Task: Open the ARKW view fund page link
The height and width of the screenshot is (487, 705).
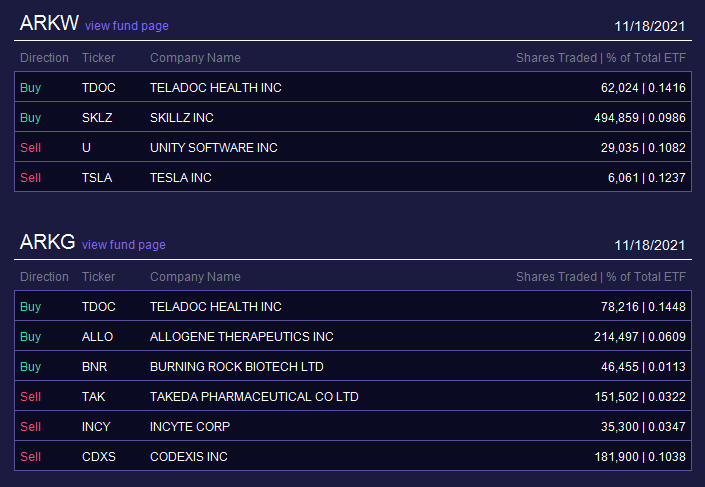Action: pos(127,26)
